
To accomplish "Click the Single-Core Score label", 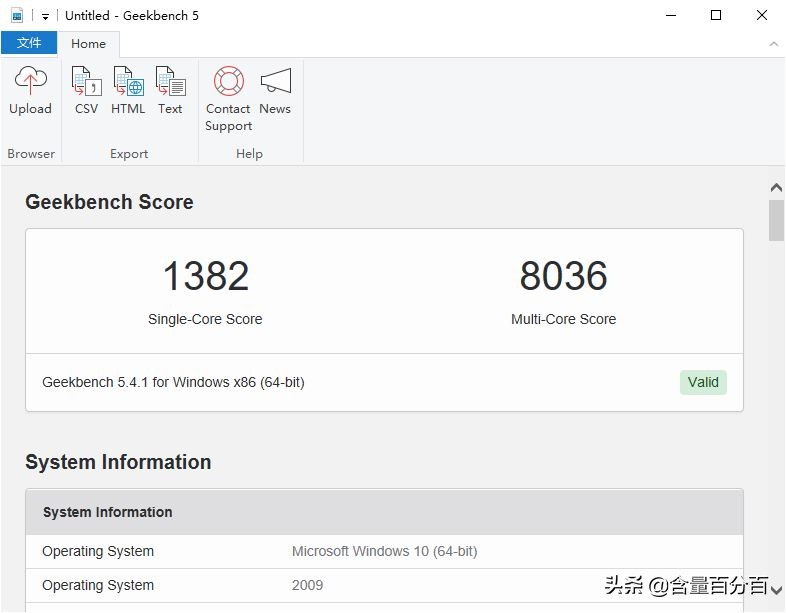I will point(205,319).
